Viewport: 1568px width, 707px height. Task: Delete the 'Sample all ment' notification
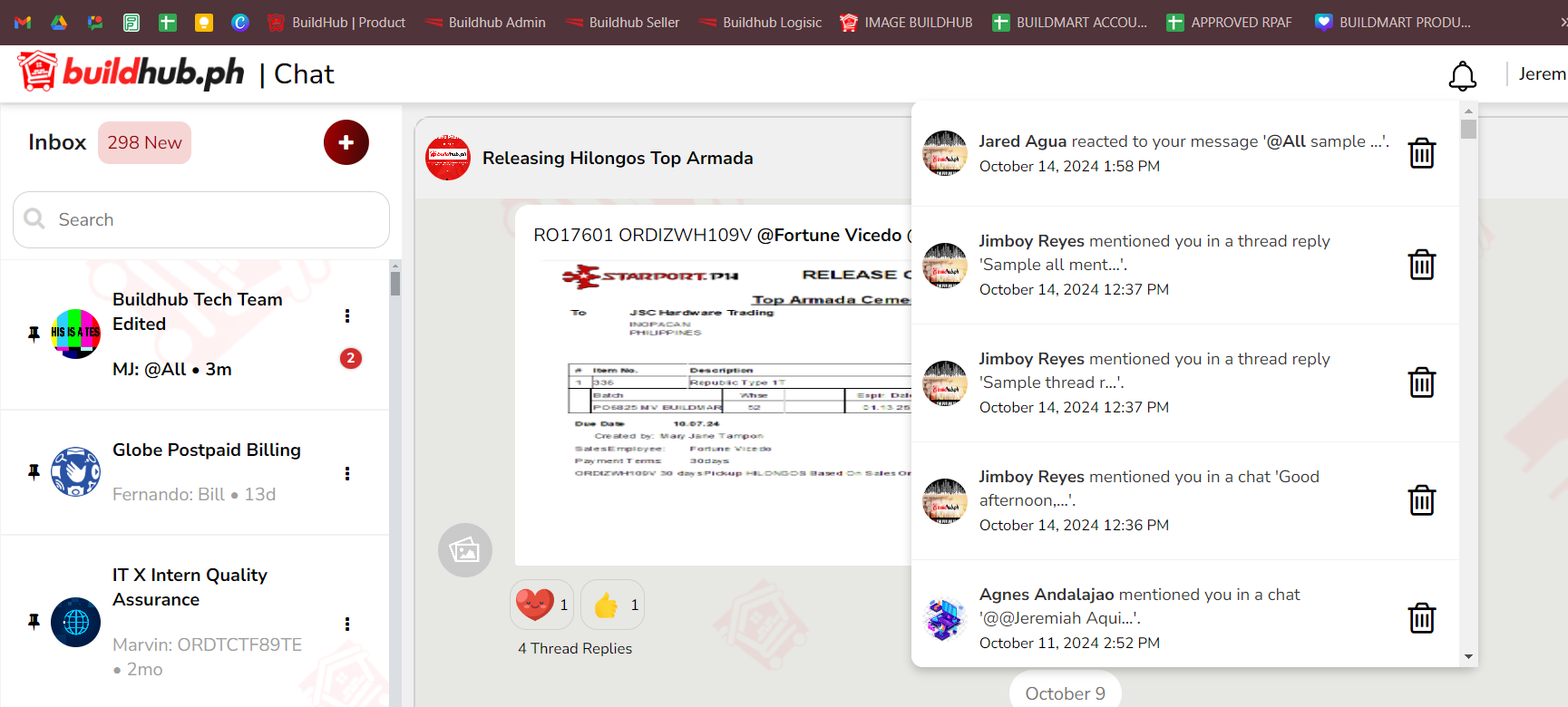tap(1421, 265)
